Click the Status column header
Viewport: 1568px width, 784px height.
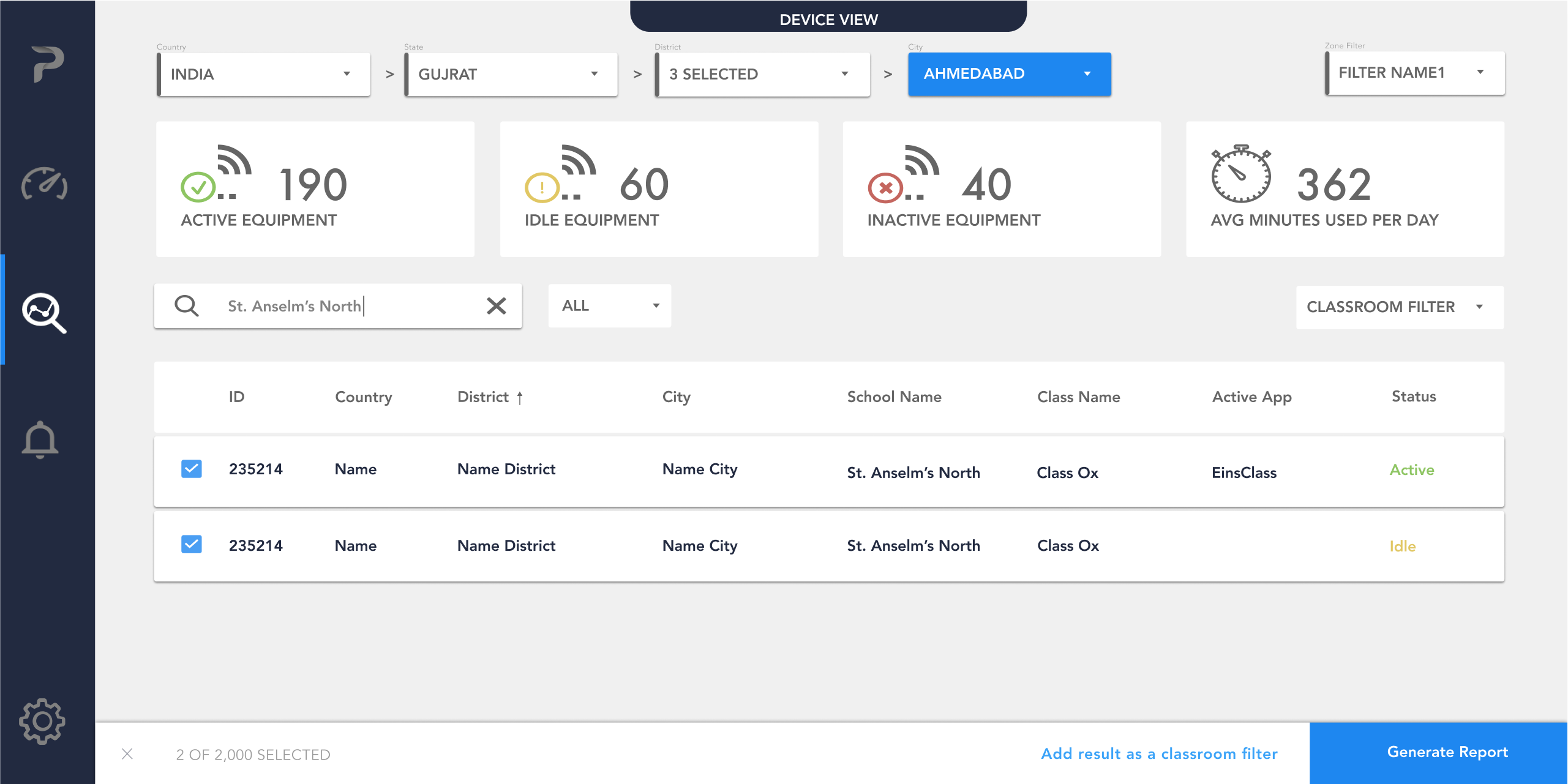1413,397
